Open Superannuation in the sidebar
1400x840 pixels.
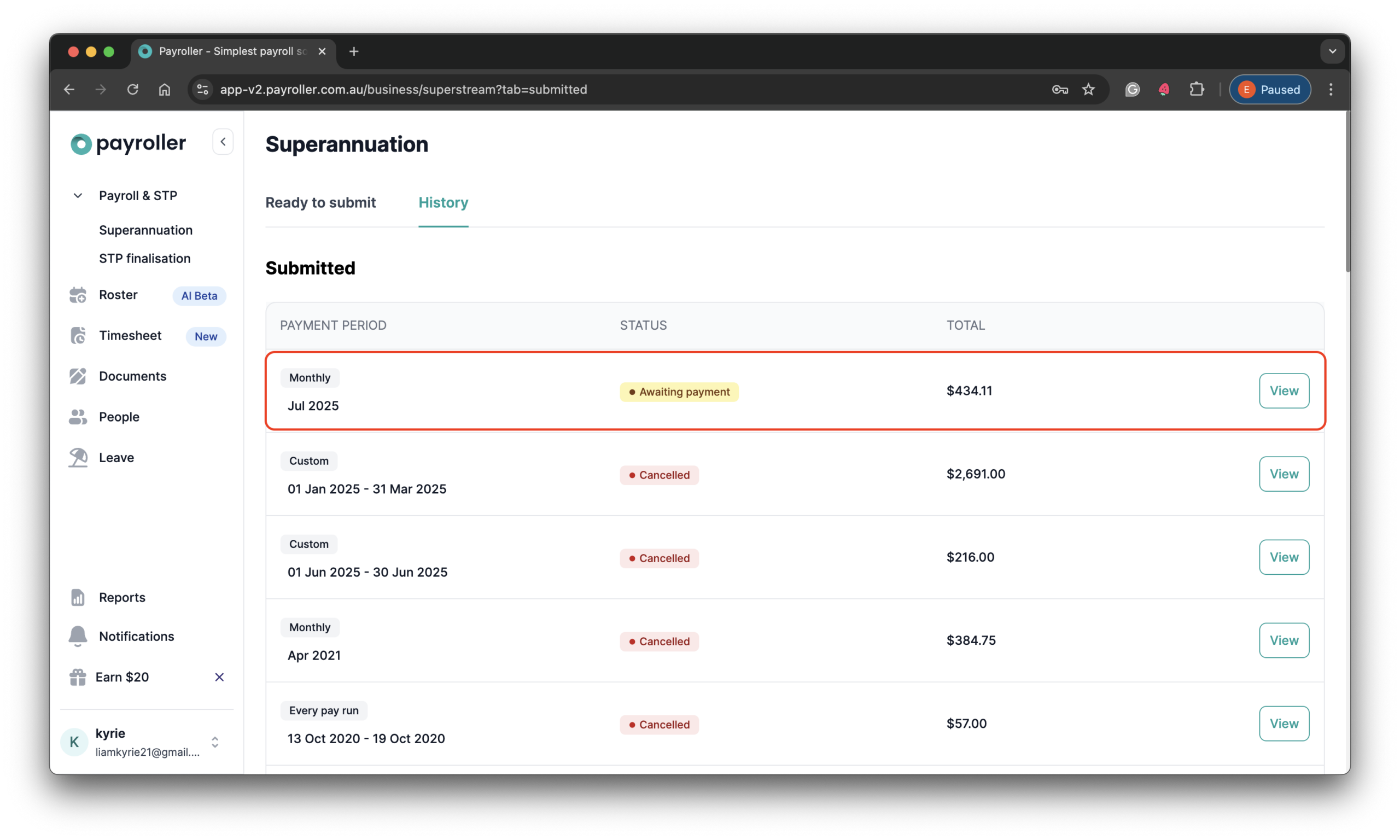point(145,230)
